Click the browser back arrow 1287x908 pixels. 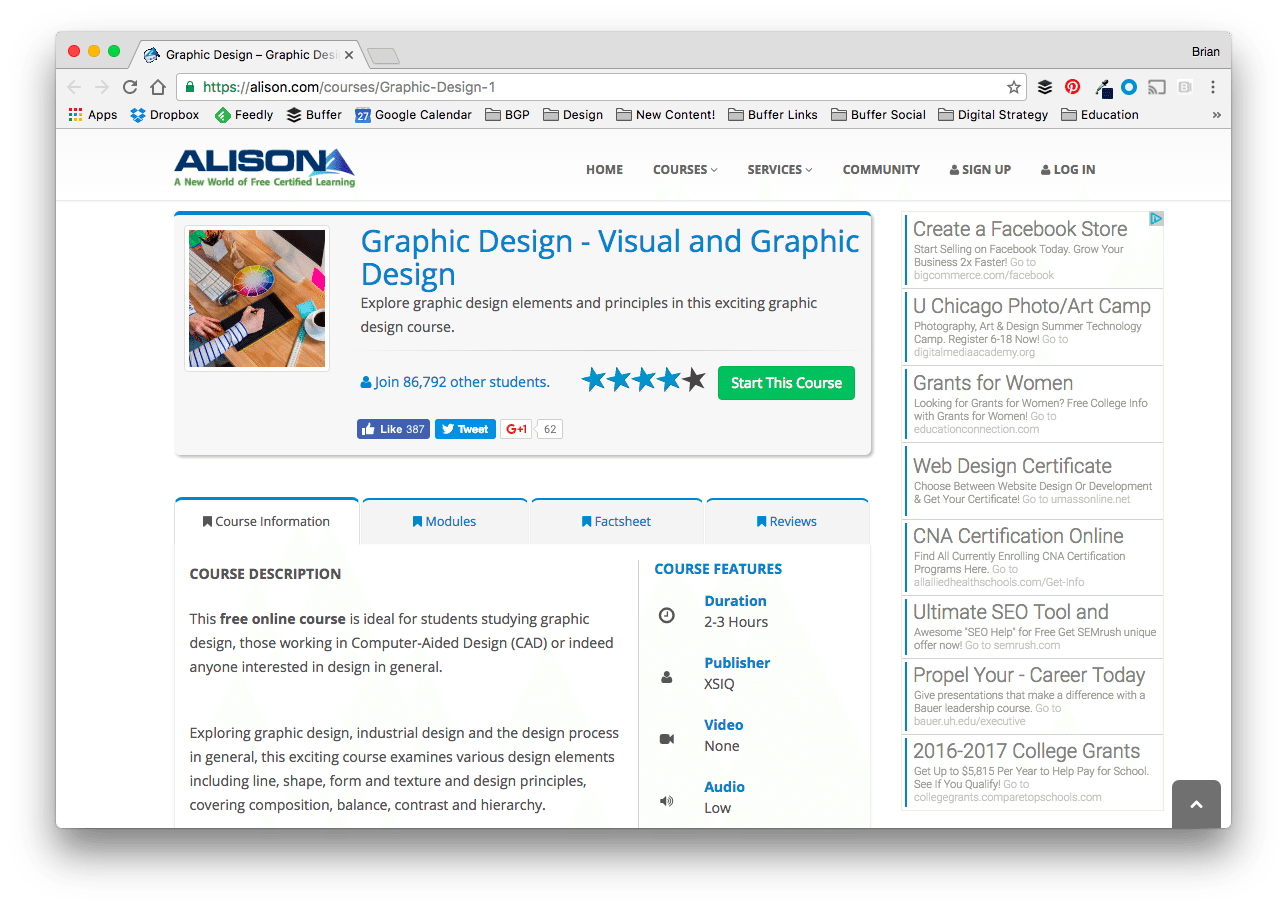coord(75,87)
